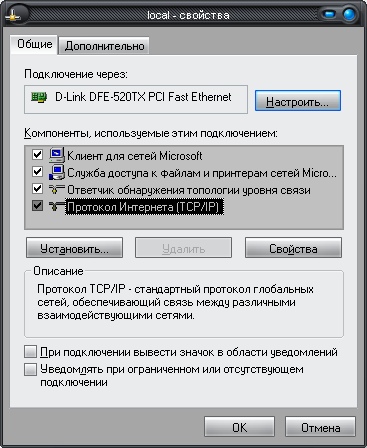
Task: Uncheck the Ответчик обнаружения топологии checkbox
Action: tap(37, 189)
